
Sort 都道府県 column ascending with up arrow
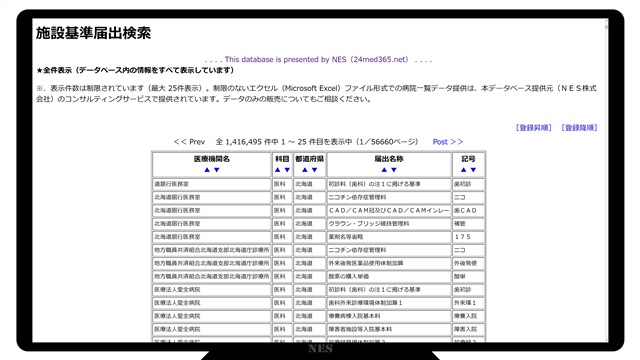[x=304, y=170]
